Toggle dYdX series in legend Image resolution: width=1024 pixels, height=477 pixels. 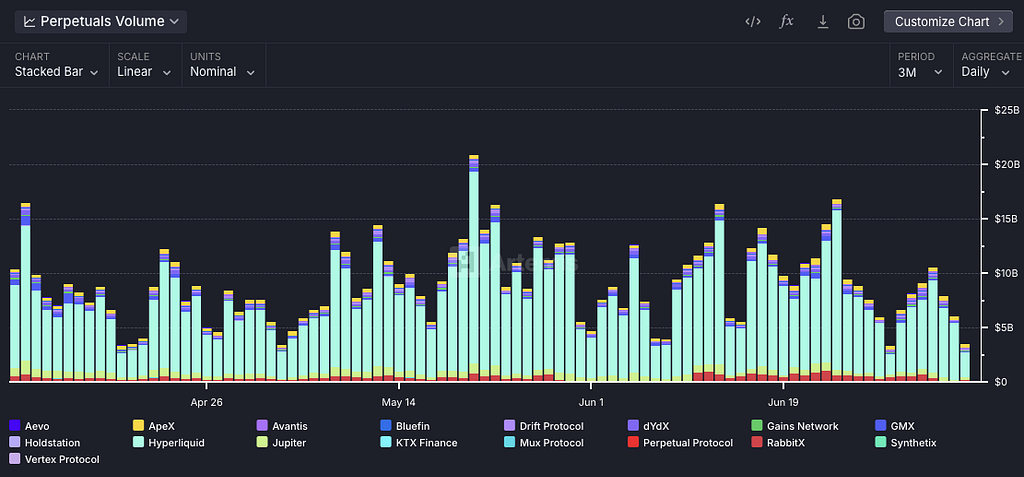pyautogui.click(x=648, y=426)
